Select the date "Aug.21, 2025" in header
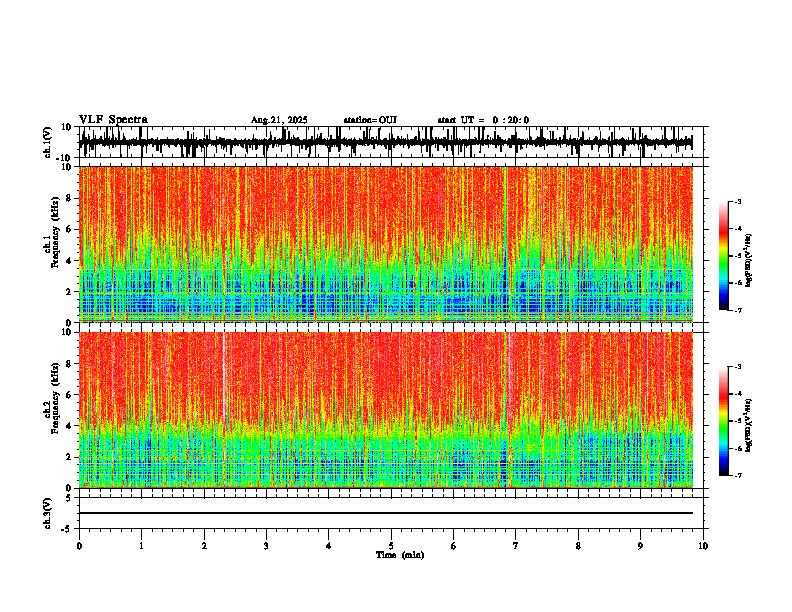 tap(279, 120)
